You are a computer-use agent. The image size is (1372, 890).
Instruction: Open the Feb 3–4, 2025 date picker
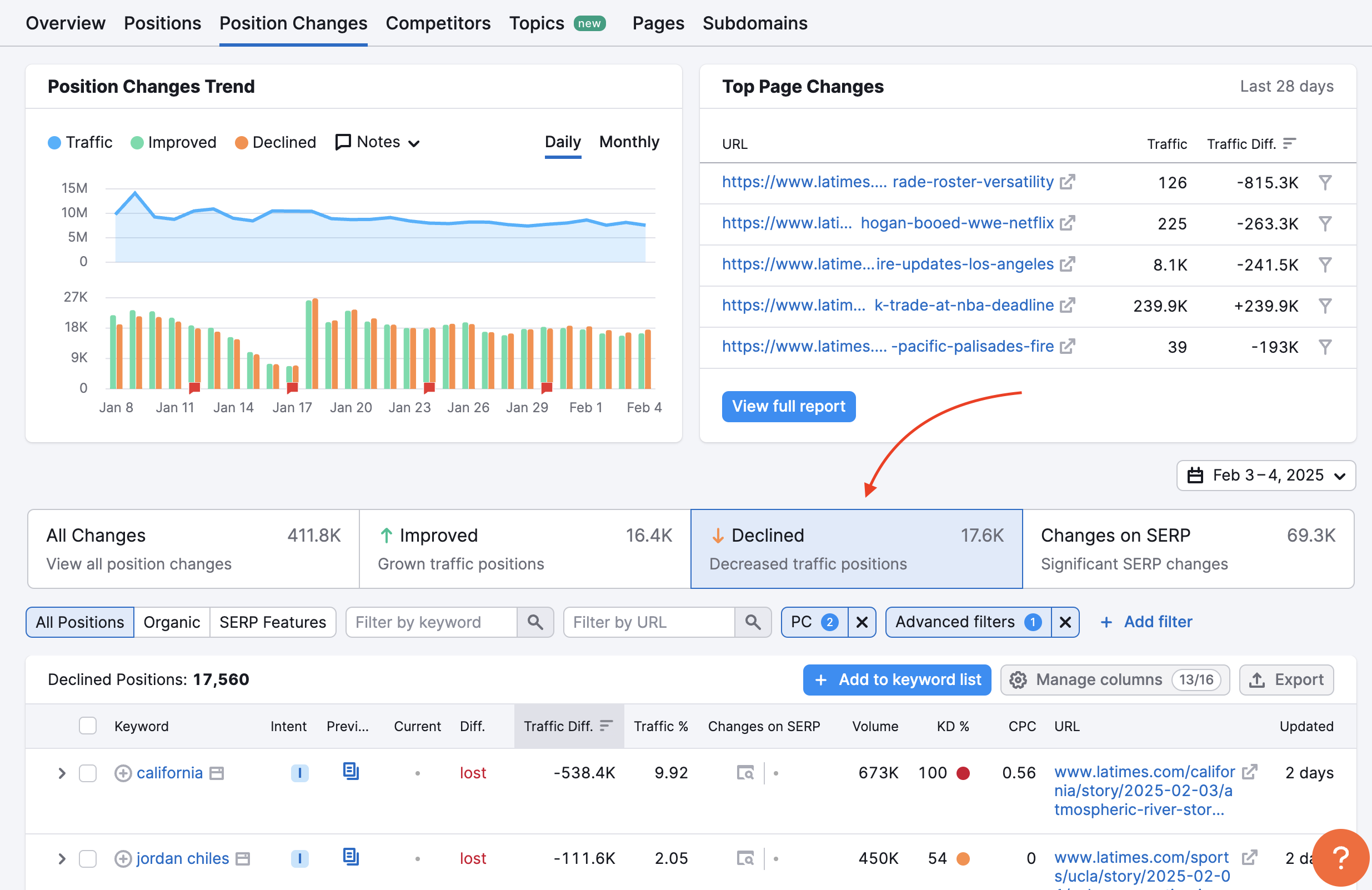[x=1265, y=475]
